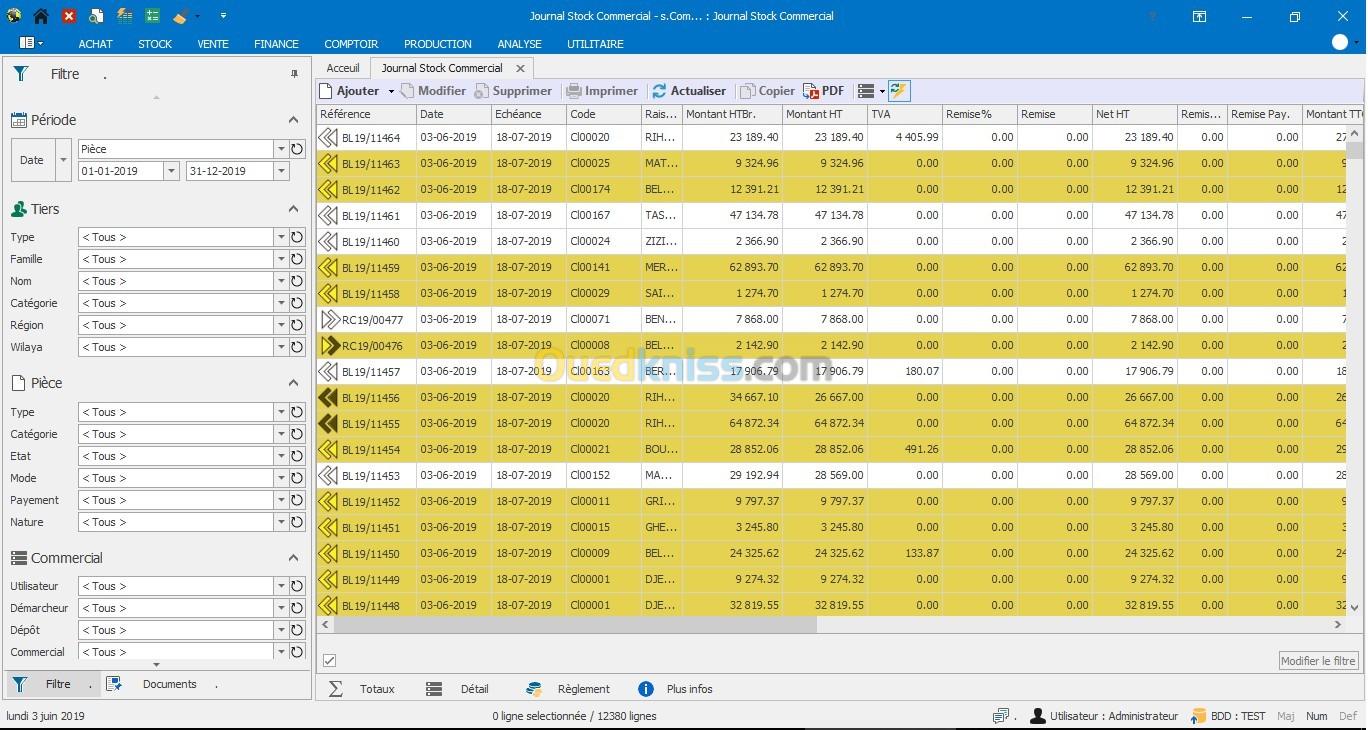Toggle the filter enabled checkbox below grid
The width and height of the screenshot is (1368, 730).
(x=329, y=660)
